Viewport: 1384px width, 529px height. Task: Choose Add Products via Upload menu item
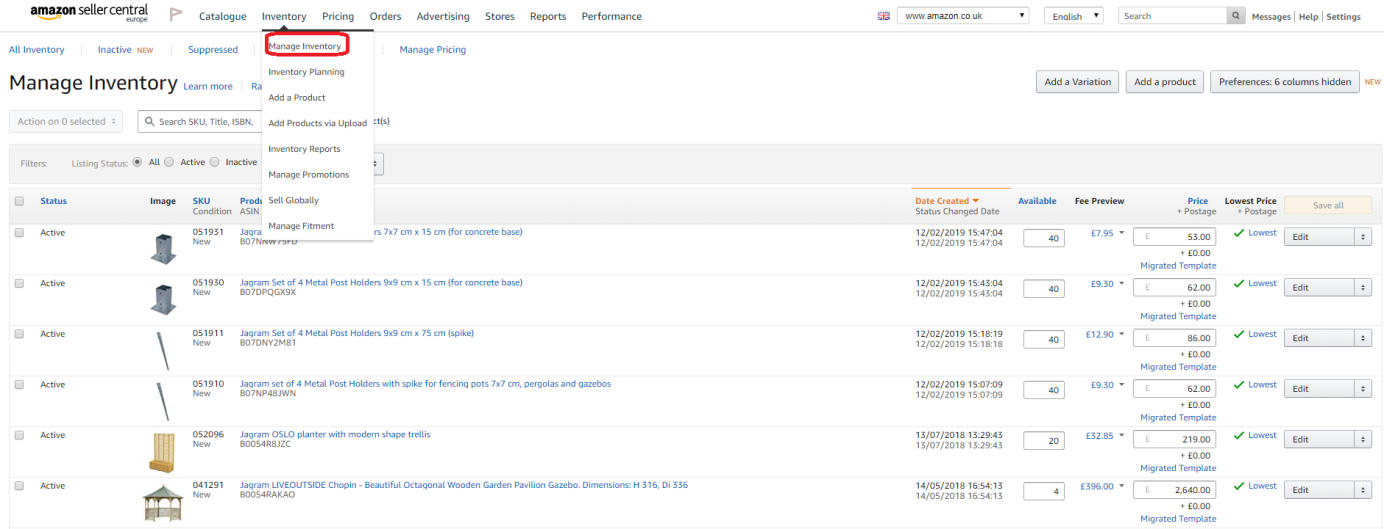pyautogui.click(x=317, y=123)
